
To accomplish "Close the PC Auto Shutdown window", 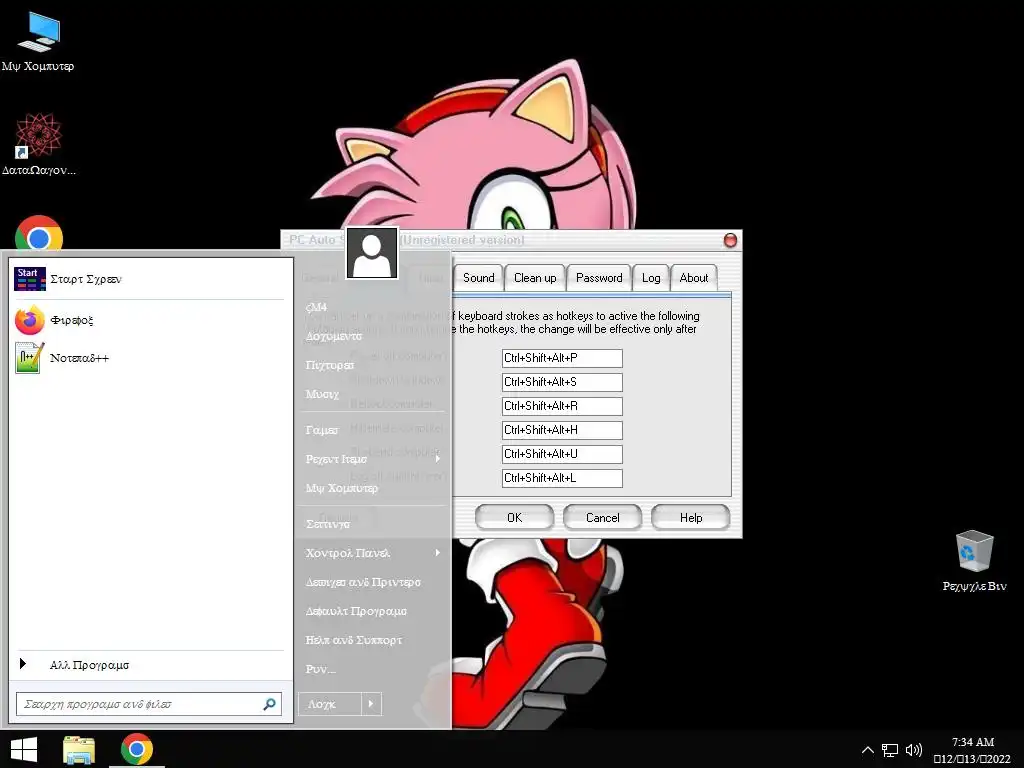I will click(730, 240).
